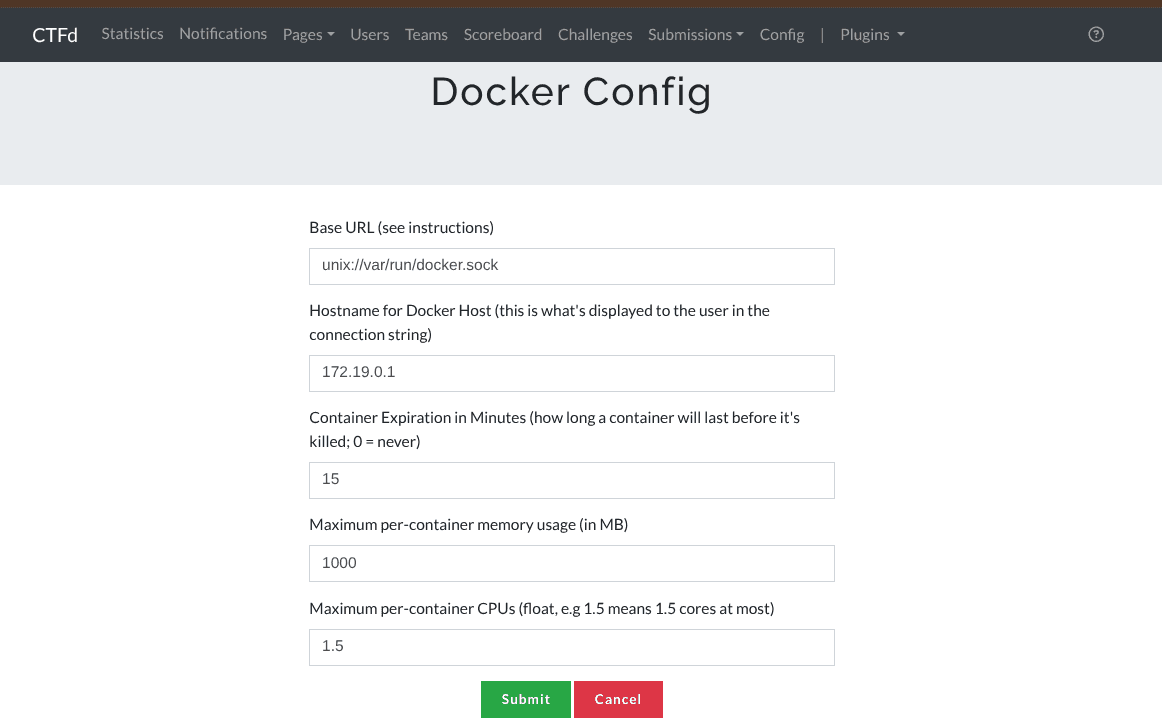Screen dimensions: 1162x721
Task: Expand the Plugins dropdown menu
Action: pyautogui.click(x=872, y=35)
